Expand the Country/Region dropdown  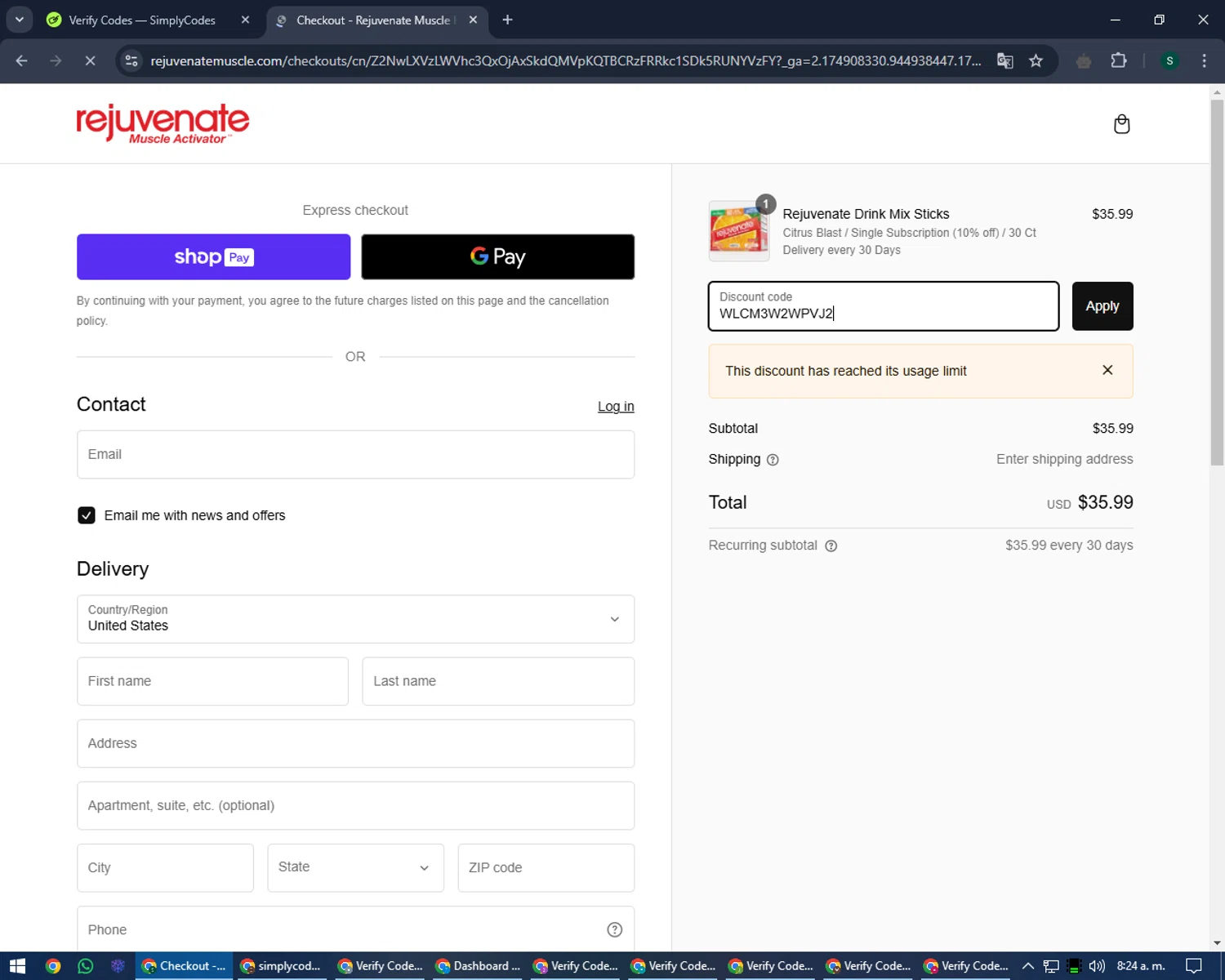[x=355, y=619]
